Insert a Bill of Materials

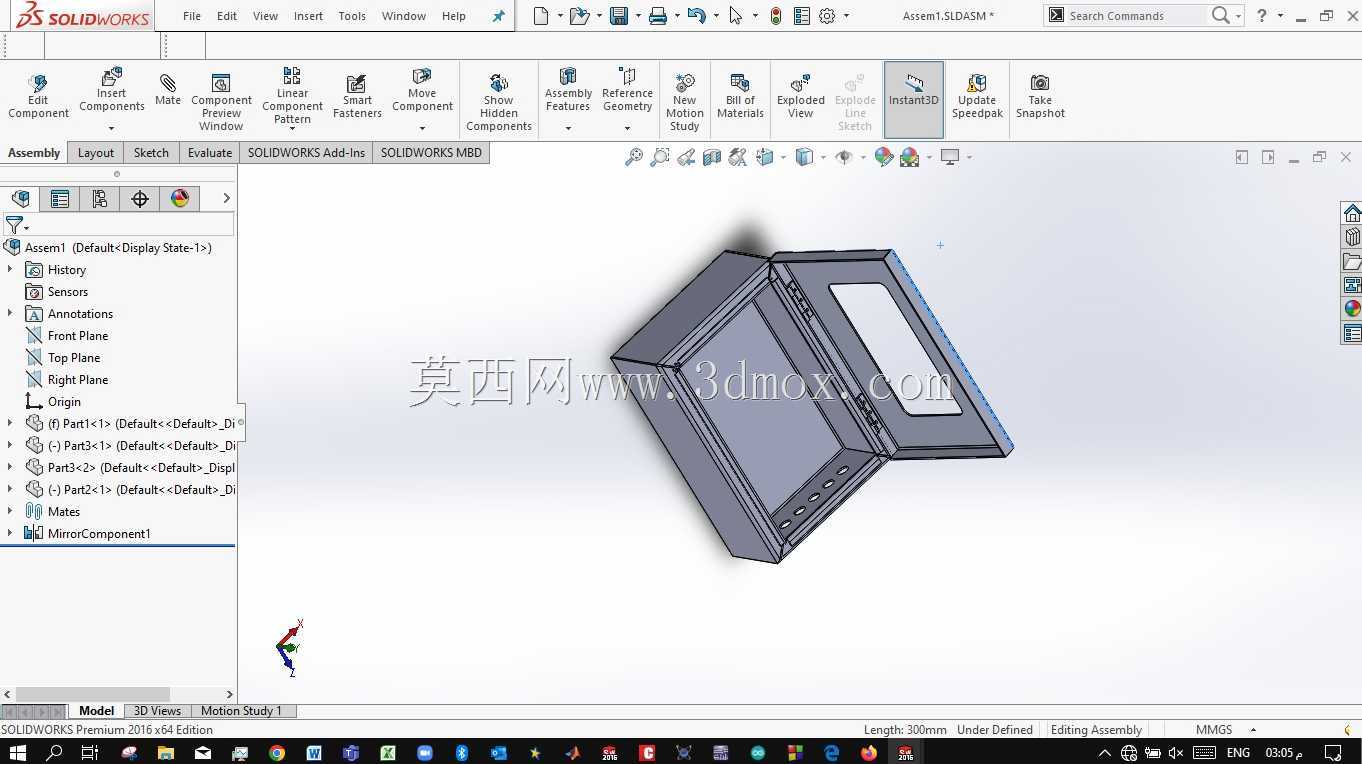click(740, 97)
